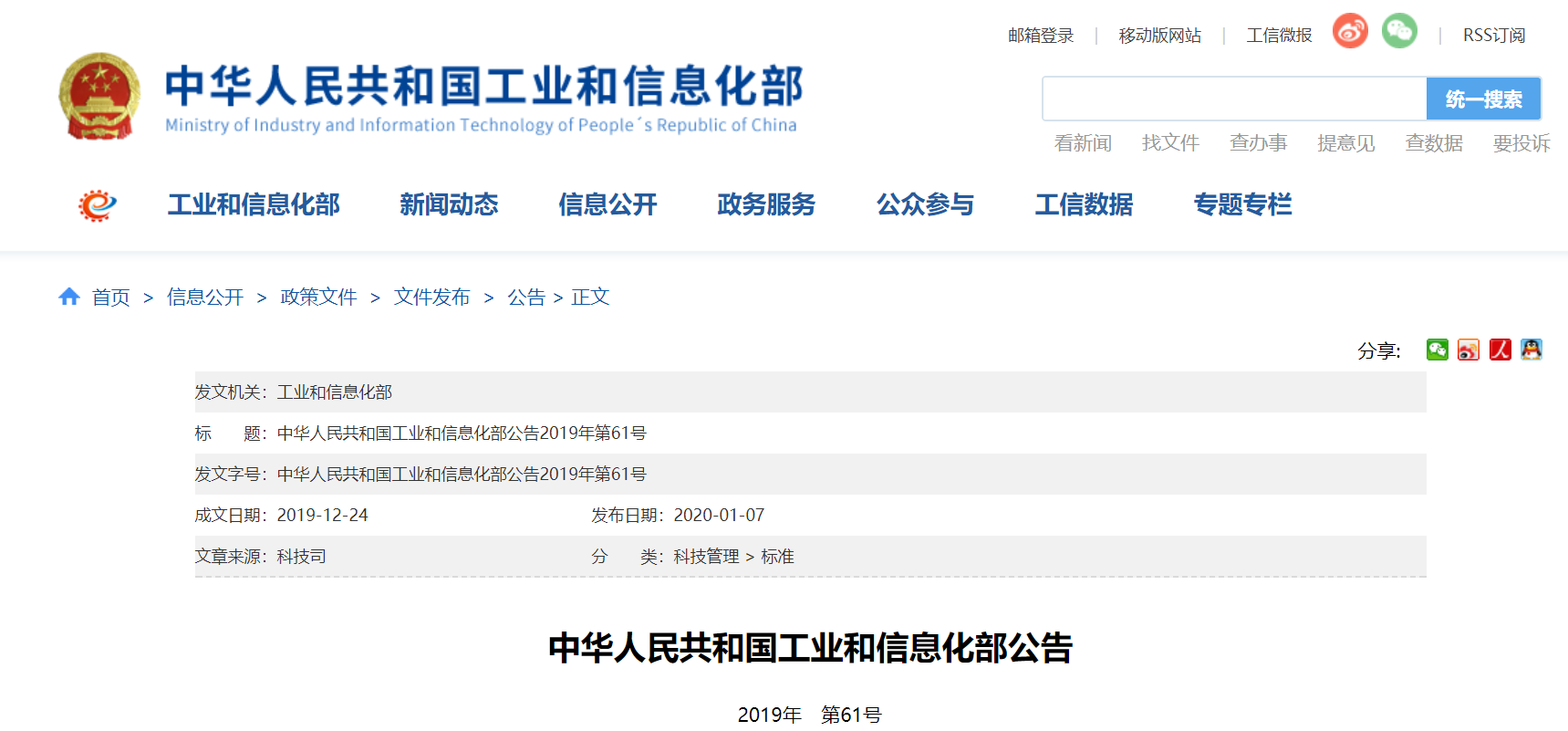The height and width of the screenshot is (731, 1568).
Task: Go to 信息公开 in the breadcrumb
Action: (205, 298)
